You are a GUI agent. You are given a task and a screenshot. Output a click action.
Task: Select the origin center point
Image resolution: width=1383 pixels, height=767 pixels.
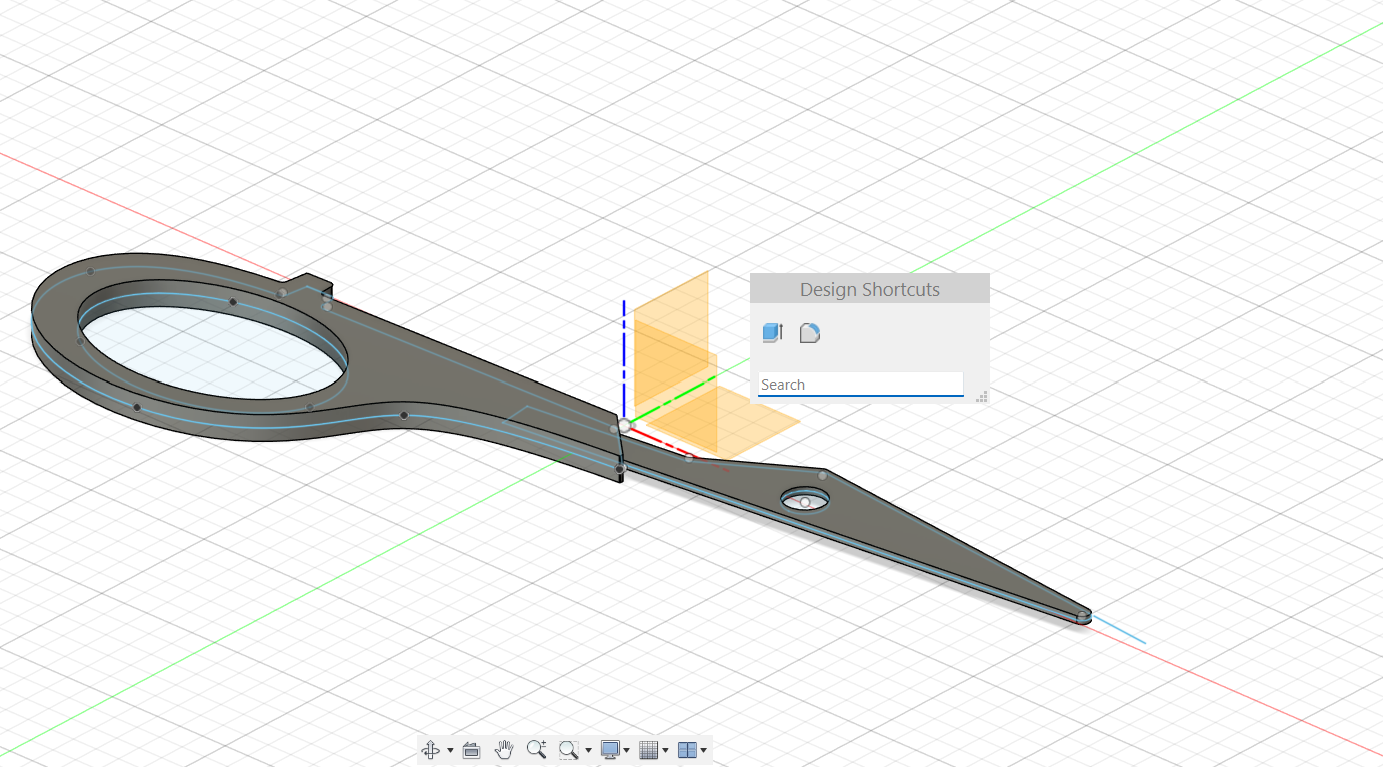pyautogui.click(x=625, y=425)
